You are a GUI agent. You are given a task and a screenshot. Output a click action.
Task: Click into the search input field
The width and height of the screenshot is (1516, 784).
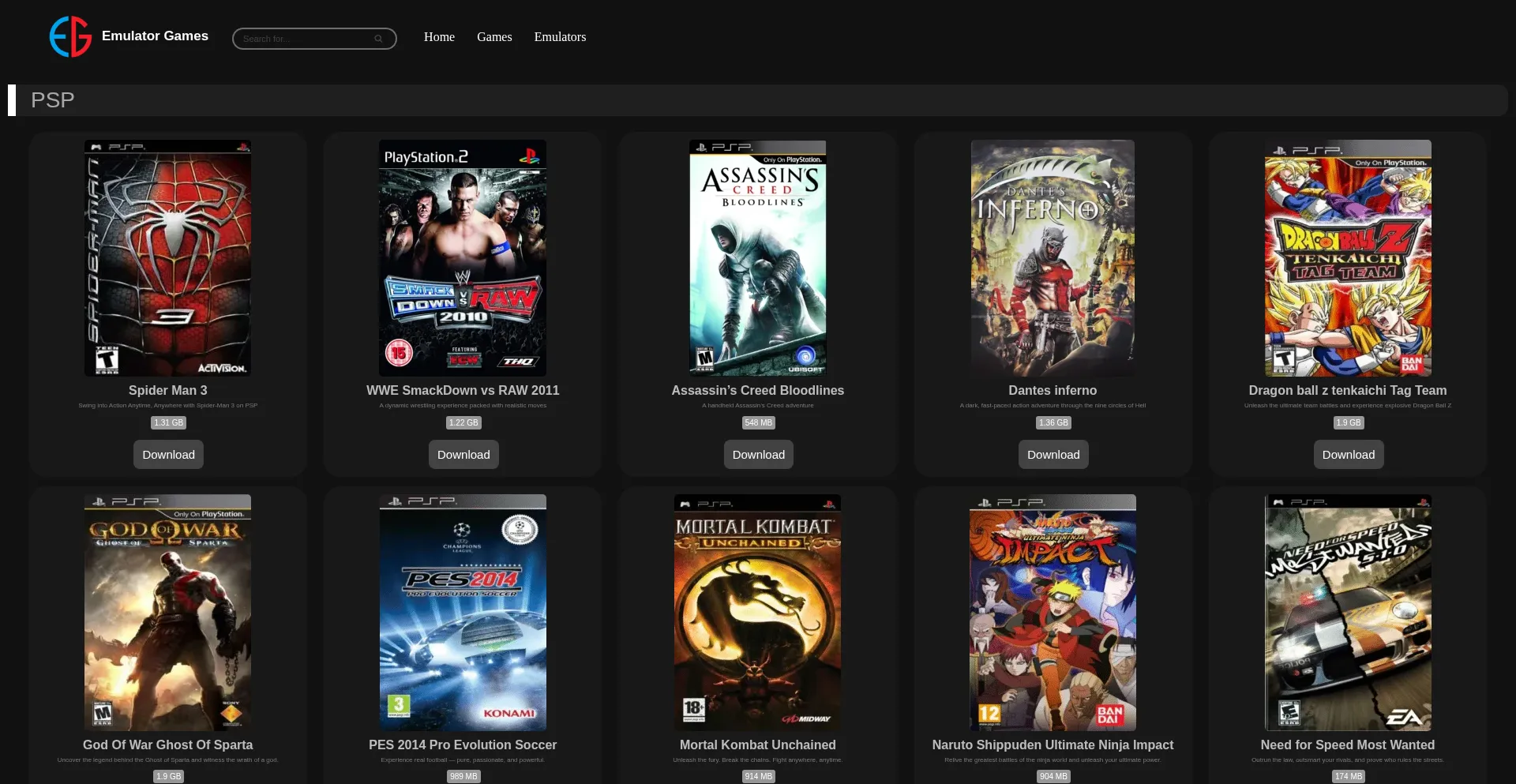[304, 39]
